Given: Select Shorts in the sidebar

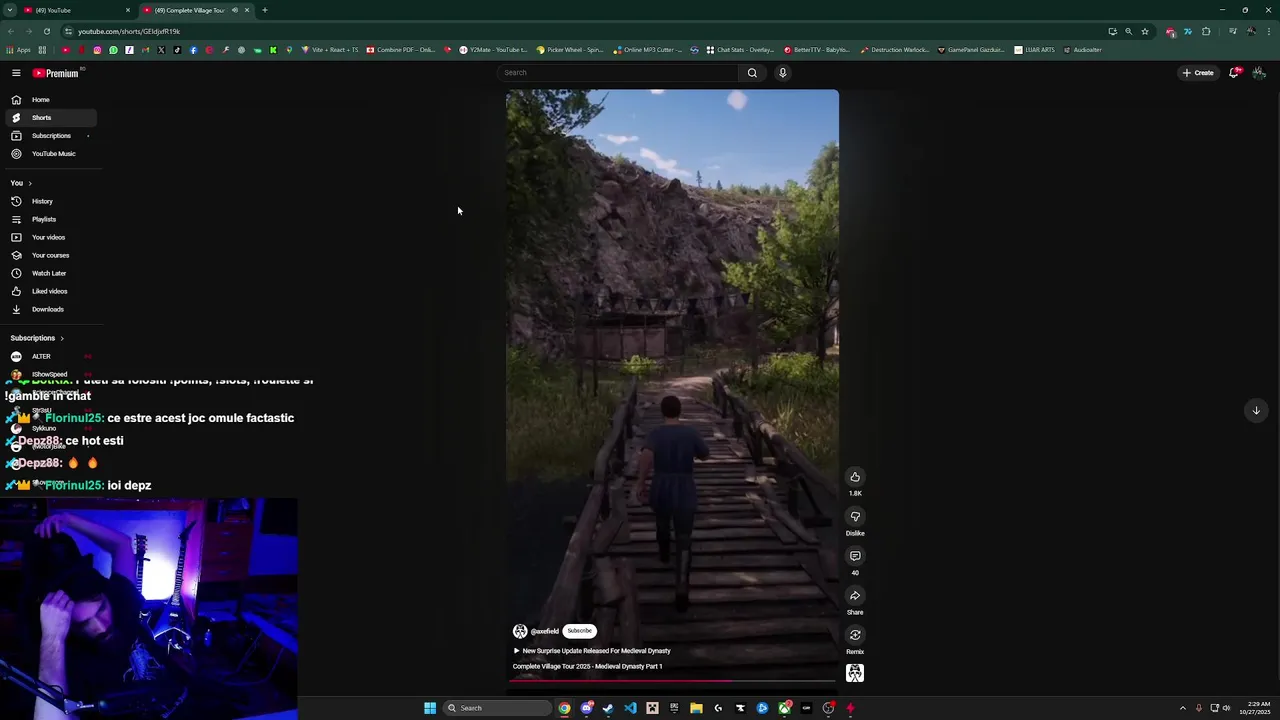Looking at the screenshot, I should coord(50,118).
